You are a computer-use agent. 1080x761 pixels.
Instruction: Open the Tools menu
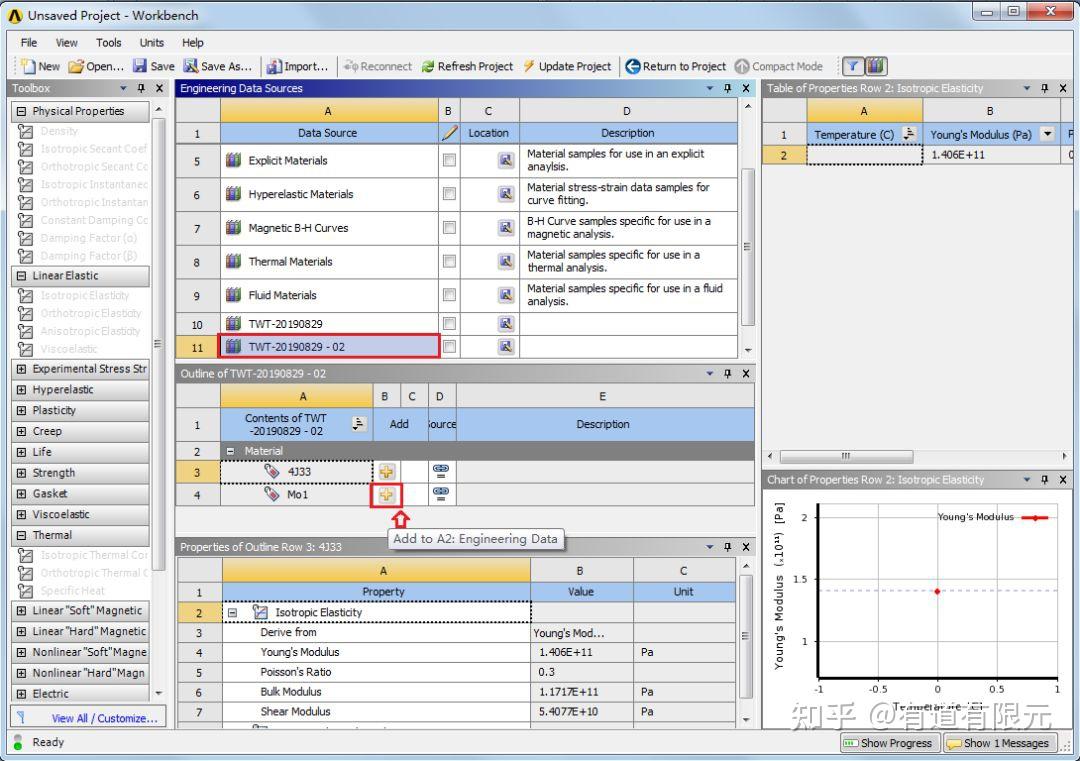click(x=108, y=42)
